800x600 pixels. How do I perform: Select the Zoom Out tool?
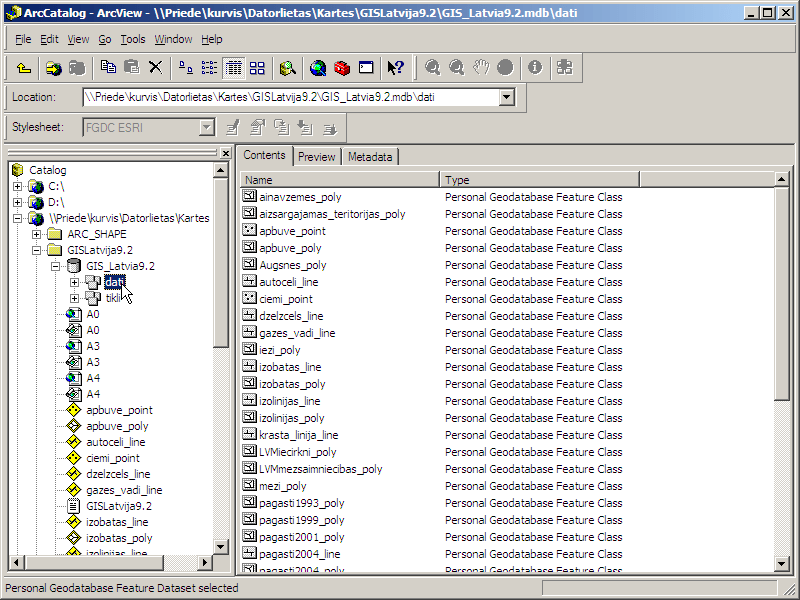[456, 68]
